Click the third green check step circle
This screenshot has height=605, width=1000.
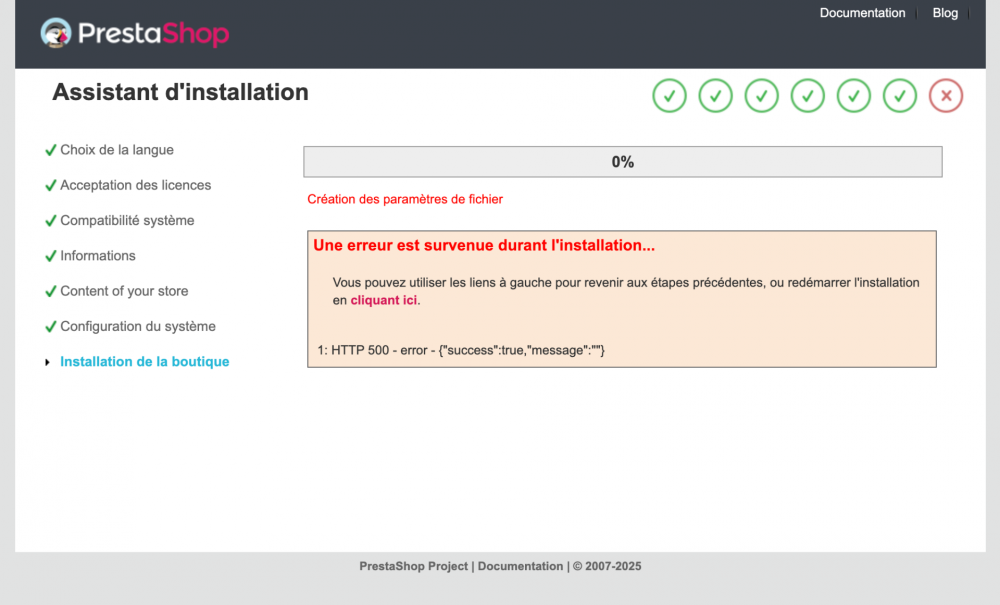coord(761,96)
